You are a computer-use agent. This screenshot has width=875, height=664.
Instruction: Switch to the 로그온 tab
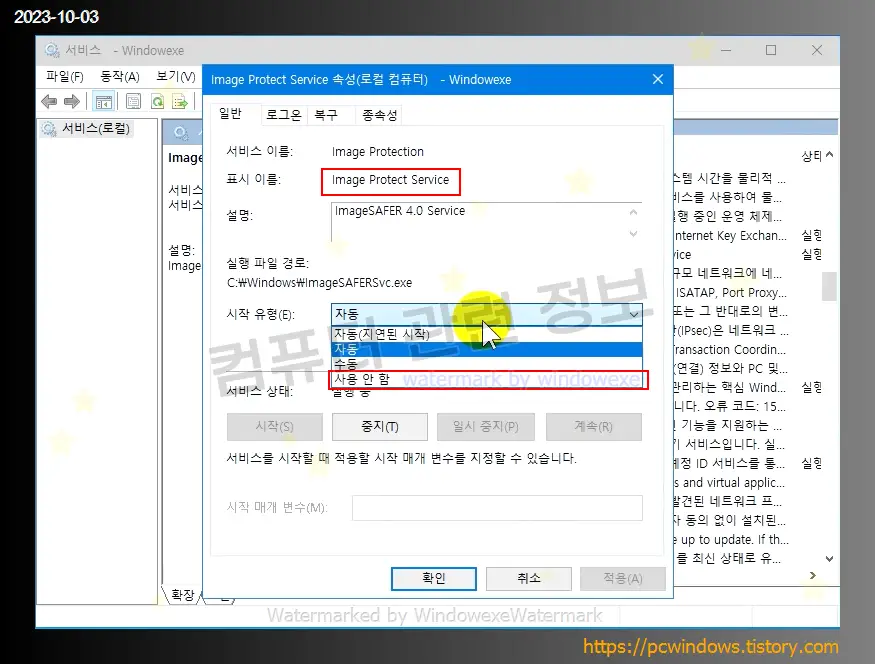click(283, 115)
